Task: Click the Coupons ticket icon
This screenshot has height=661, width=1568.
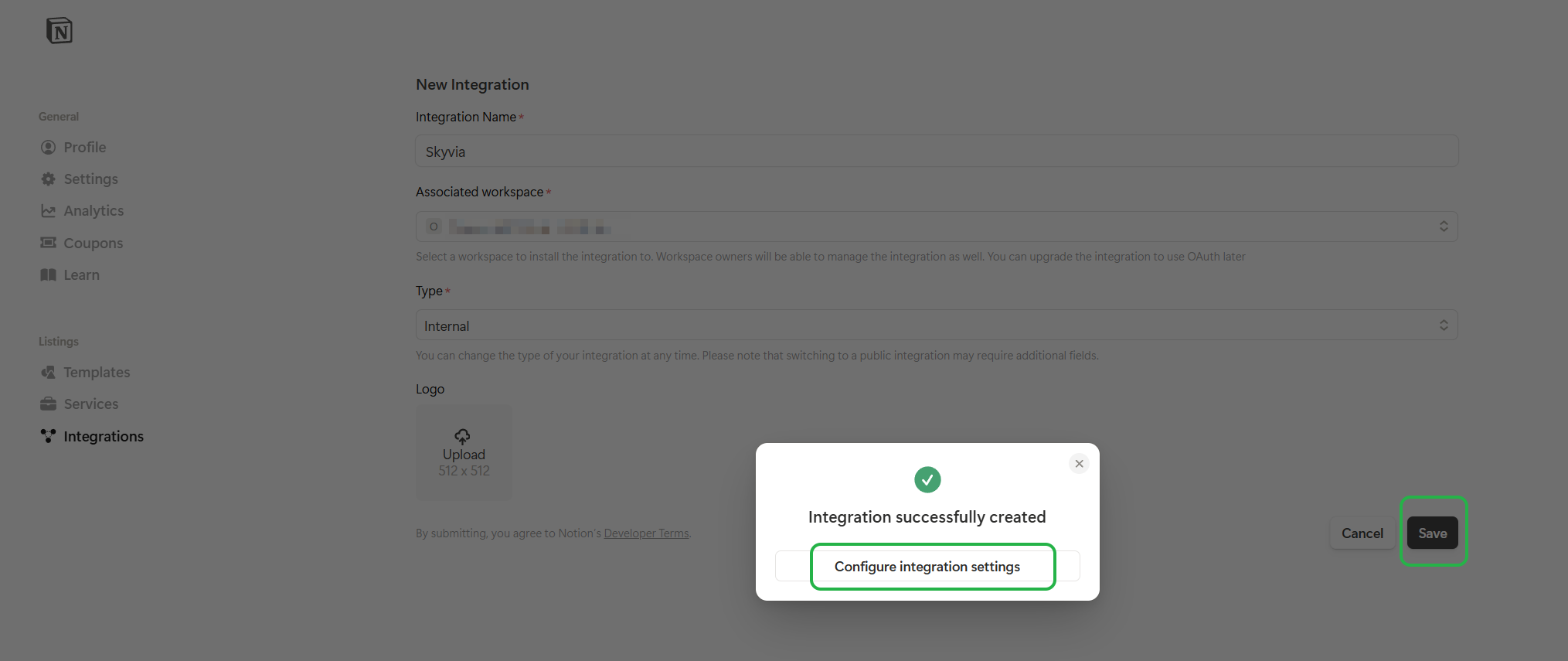Action: point(48,243)
